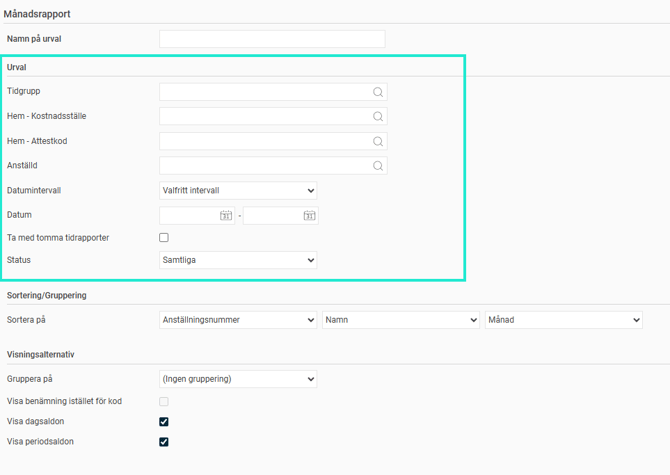Open the Månad sort dropdown

[563, 320]
